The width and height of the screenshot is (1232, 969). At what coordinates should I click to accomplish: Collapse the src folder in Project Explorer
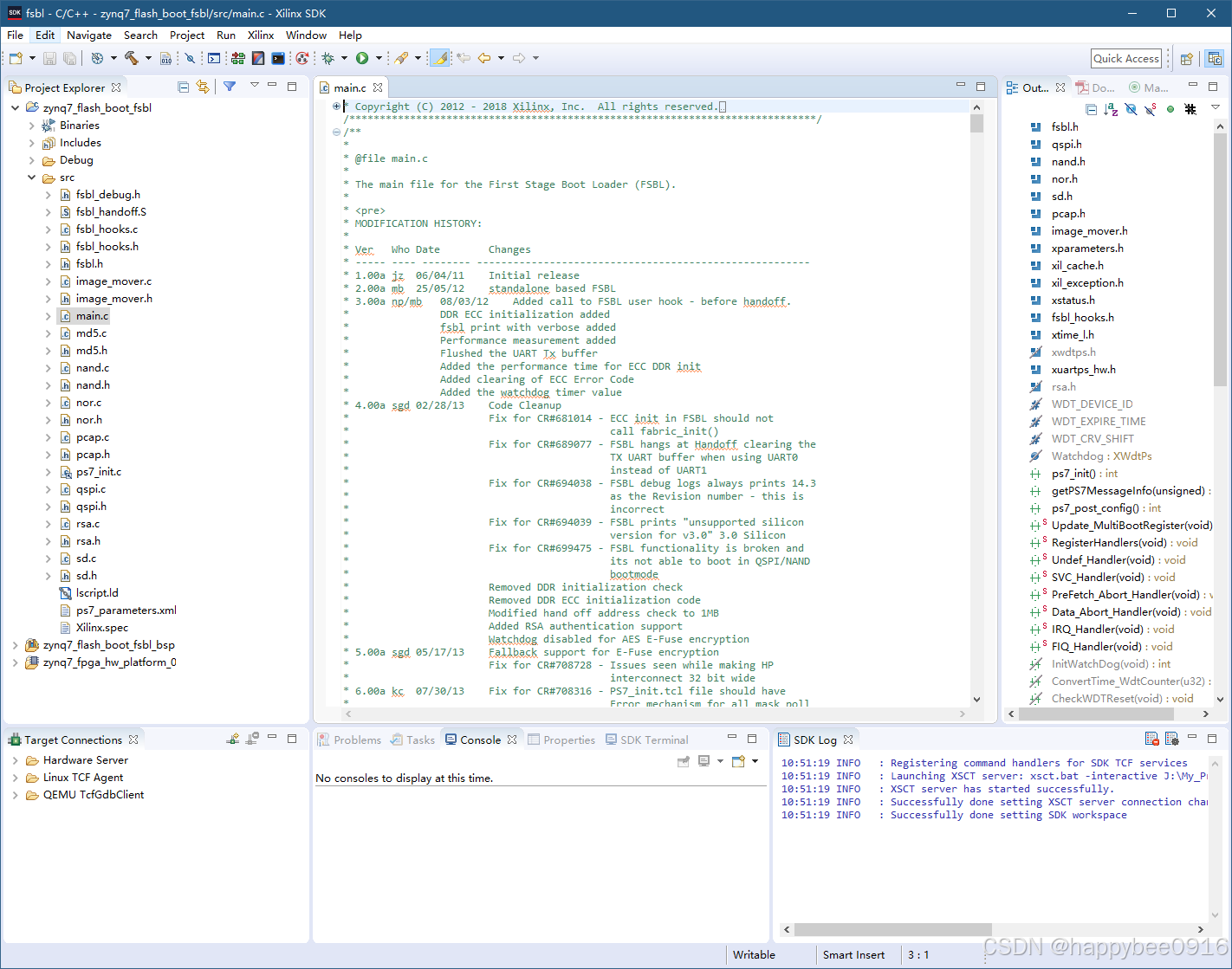tap(32, 178)
